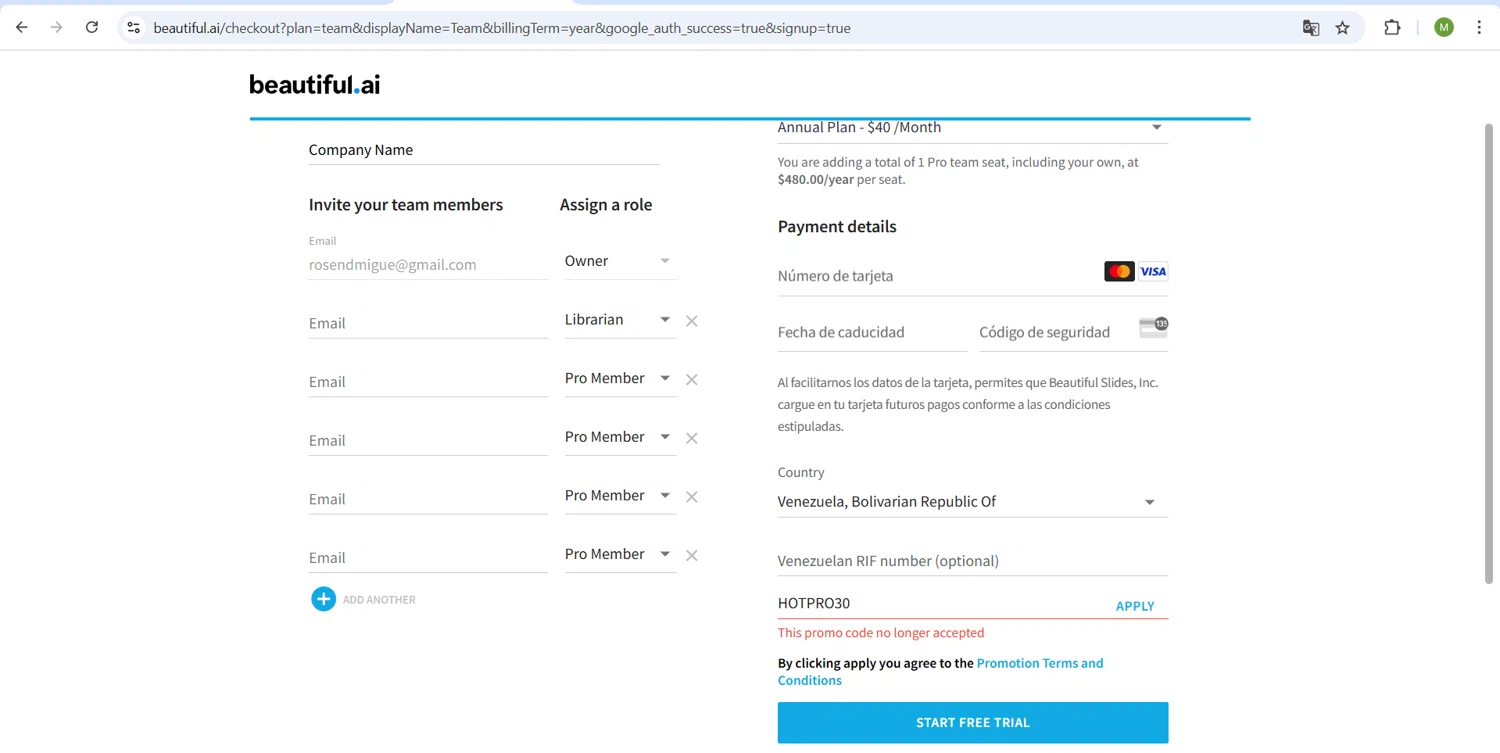Remove the first Pro Member invite row
The height and width of the screenshot is (753, 1500).
(x=692, y=380)
